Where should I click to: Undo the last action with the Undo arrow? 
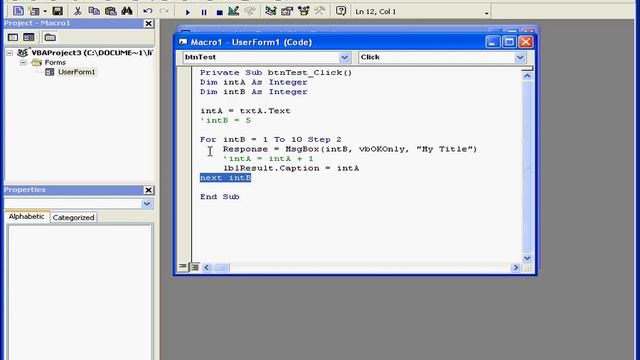coord(148,11)
